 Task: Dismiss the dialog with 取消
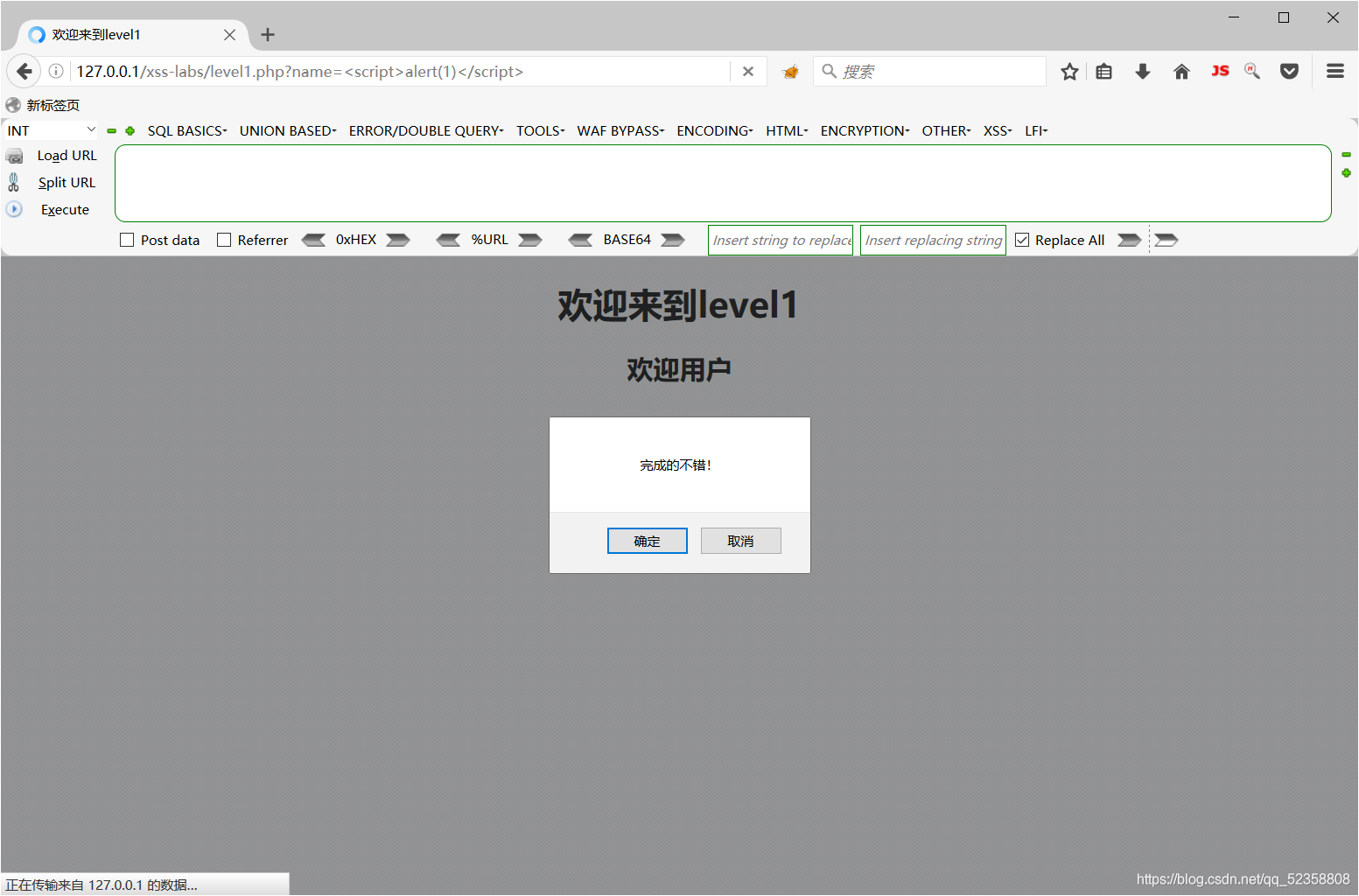(x=740, y=541)
